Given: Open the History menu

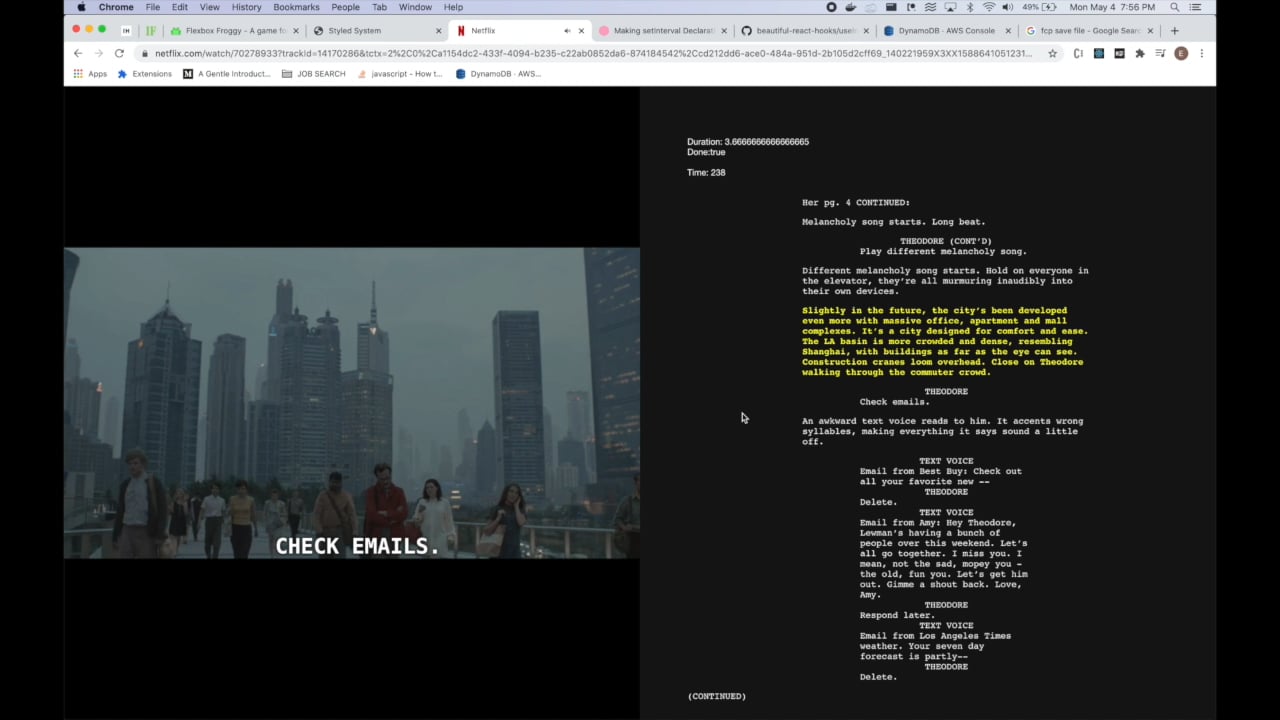Looking at the screenshot, I should click(246, 7).
